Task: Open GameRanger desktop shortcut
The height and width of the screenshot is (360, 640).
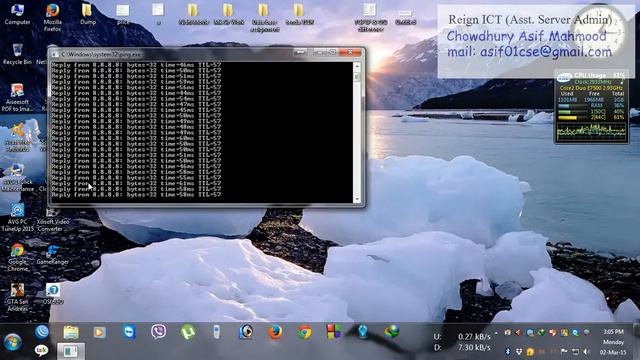Action: point(53,254)
